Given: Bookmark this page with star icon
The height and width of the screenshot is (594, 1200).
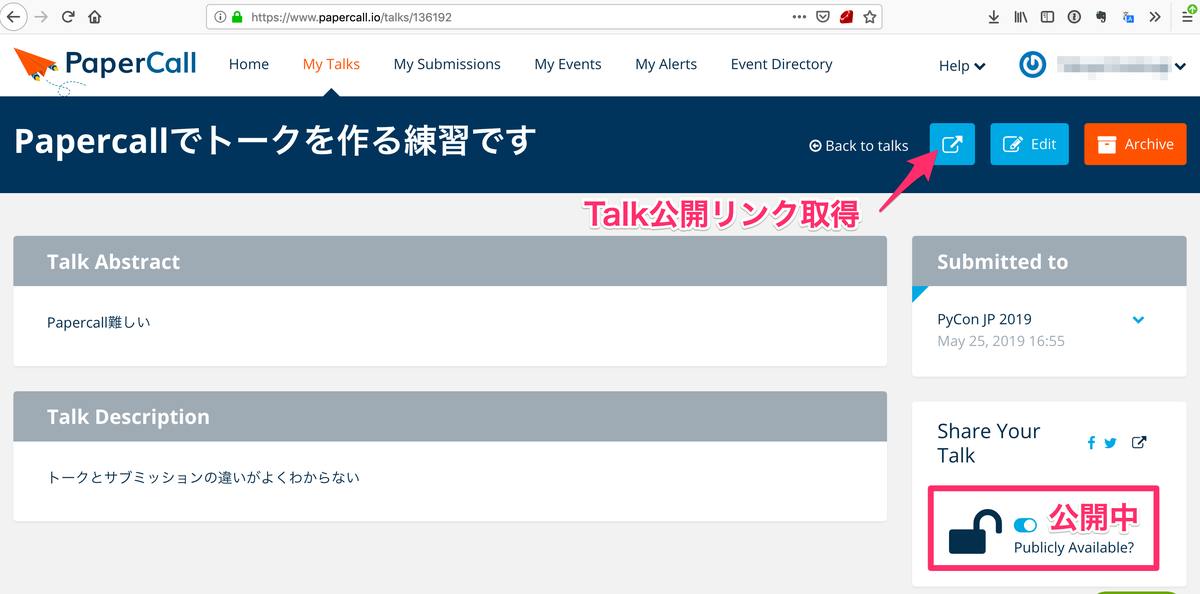Looking at the screenshot, I should pos(870,17).
